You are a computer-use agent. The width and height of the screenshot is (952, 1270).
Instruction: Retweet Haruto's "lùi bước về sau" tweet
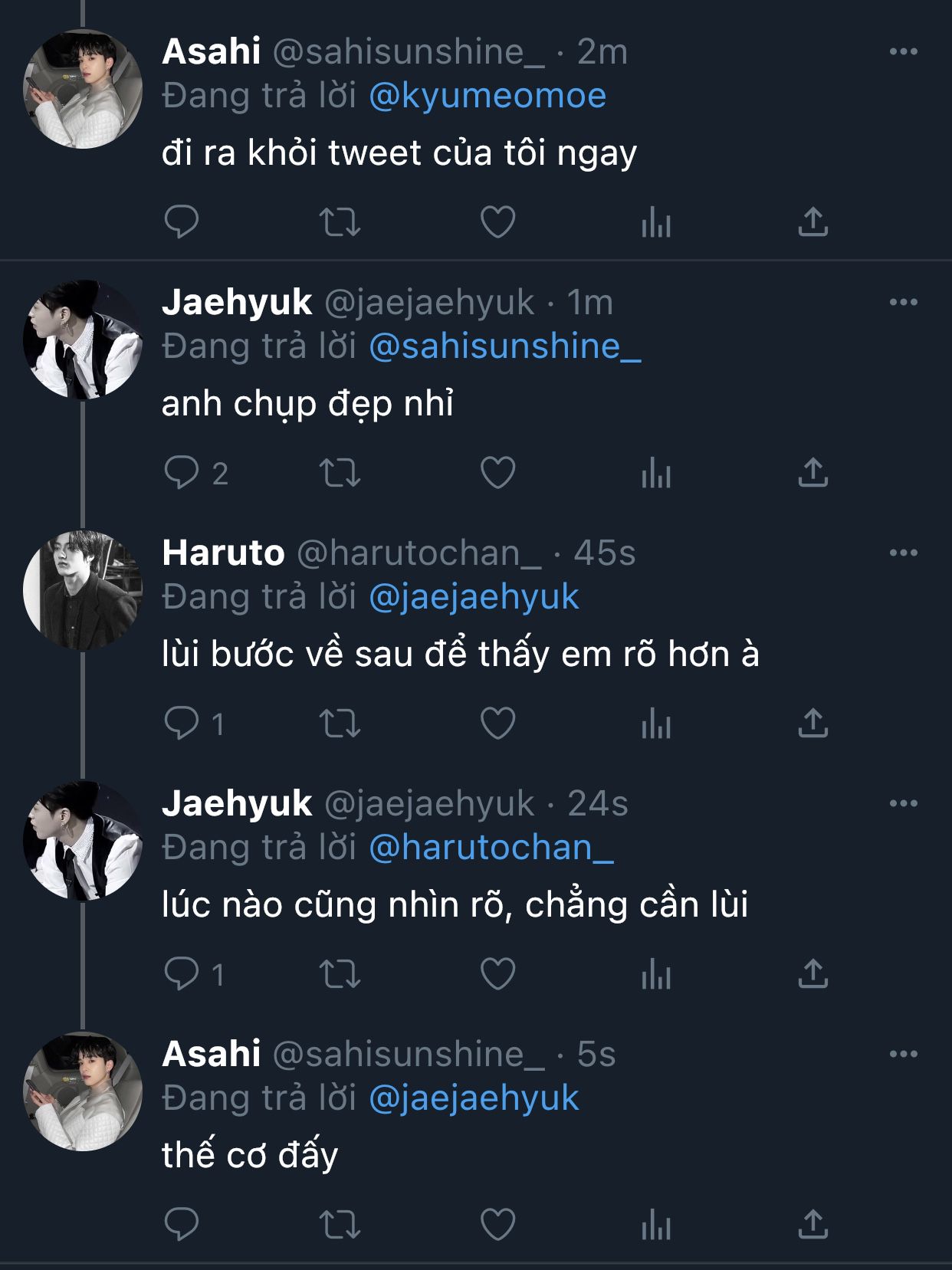[340, 724]
